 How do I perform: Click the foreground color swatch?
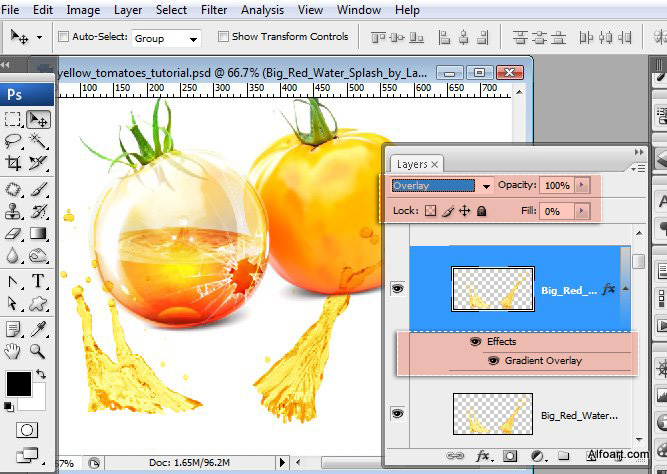(17, 383)
